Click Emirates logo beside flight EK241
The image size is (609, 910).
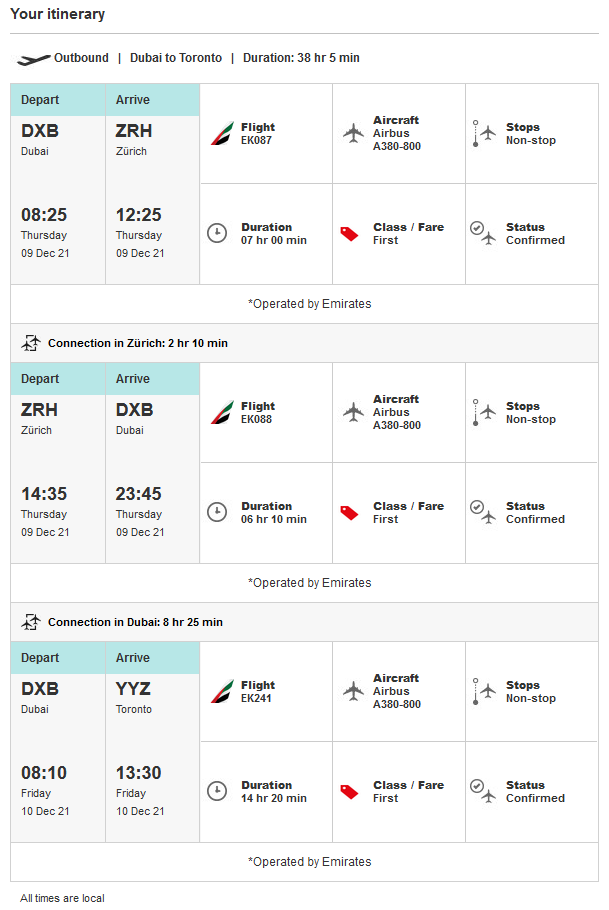[x=222, y=692]
